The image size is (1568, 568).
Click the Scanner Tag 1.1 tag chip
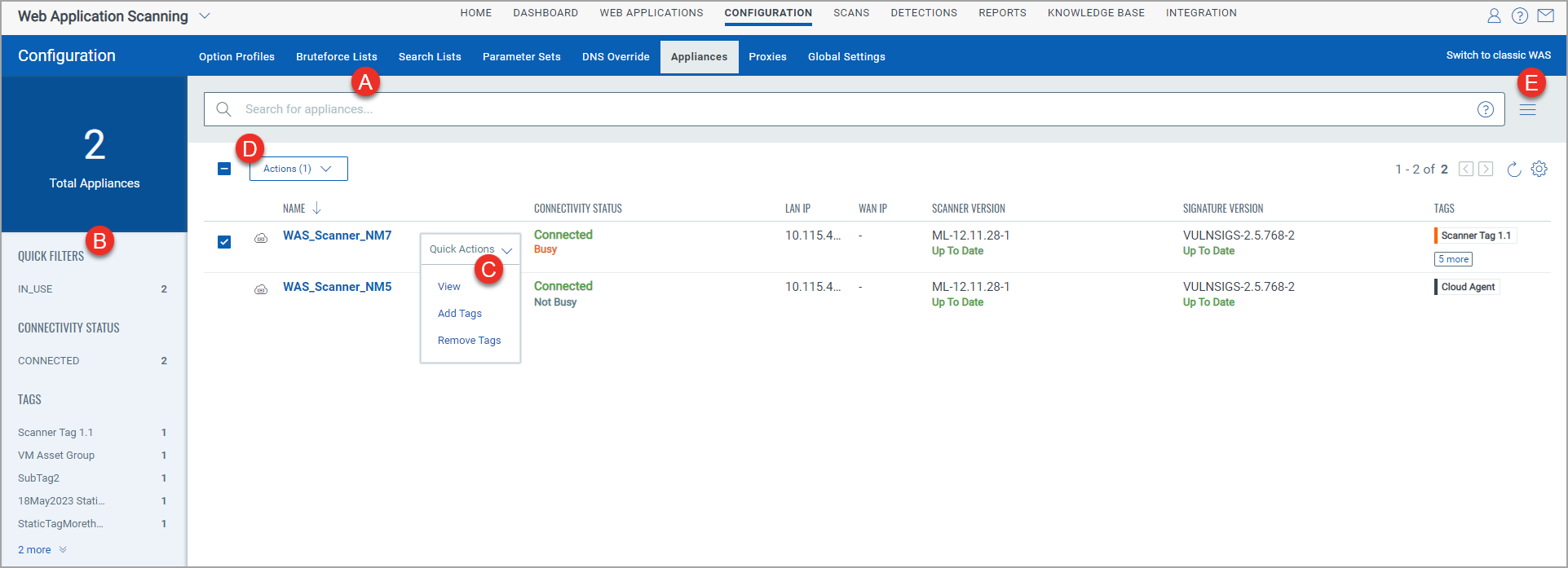point(1475,236)
